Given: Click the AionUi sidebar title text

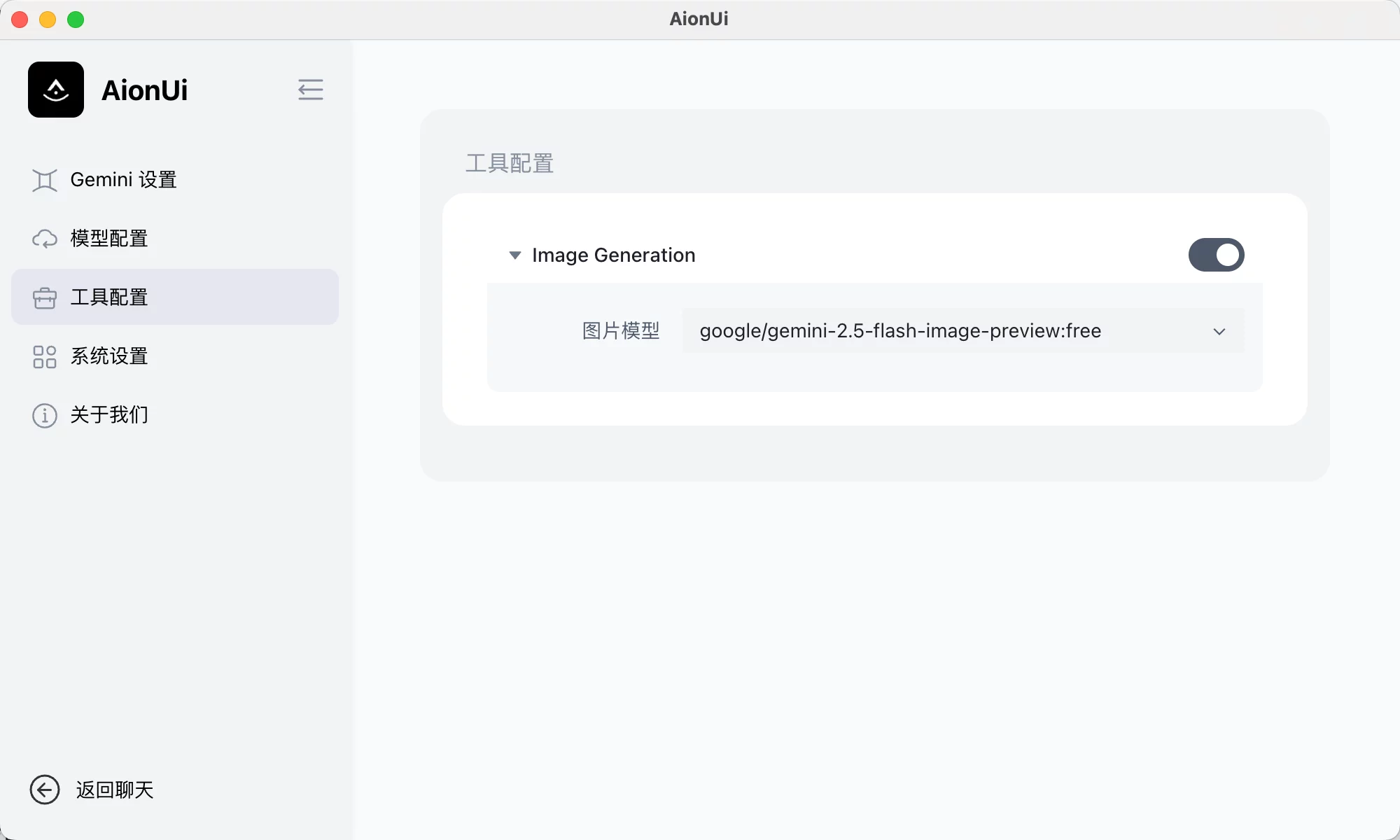Looking at the screenshot, I should (145, 90).
